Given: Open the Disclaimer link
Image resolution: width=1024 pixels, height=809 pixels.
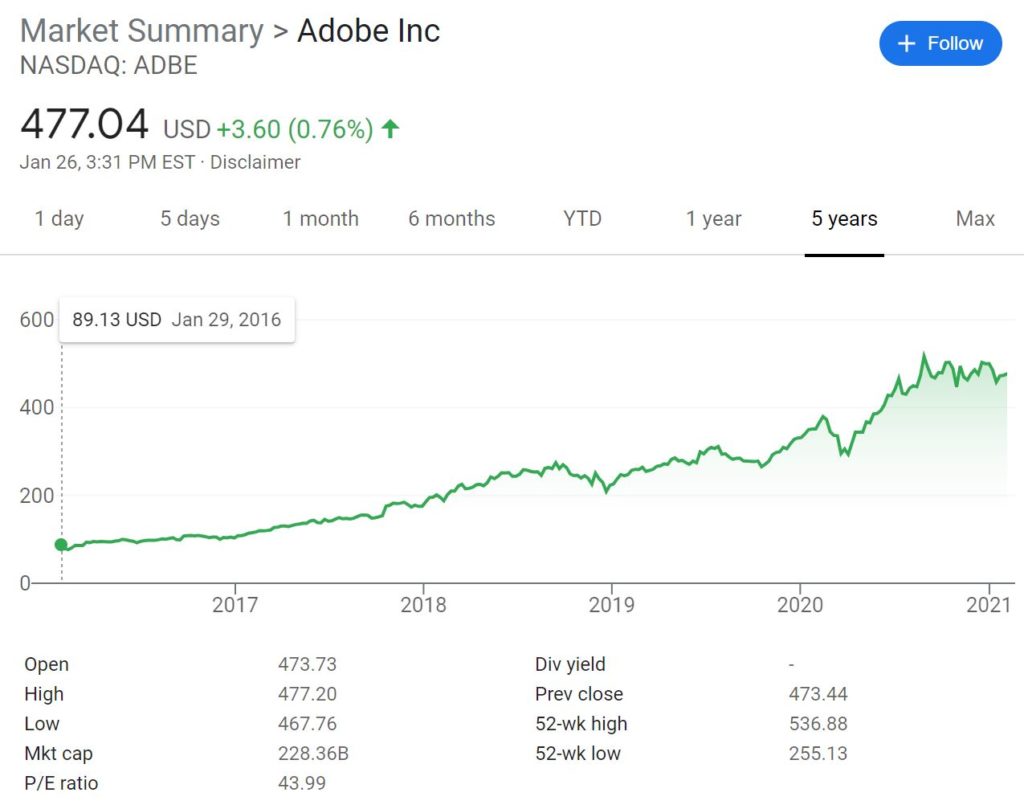Looking at the screenshot, I should pos(255,162).
